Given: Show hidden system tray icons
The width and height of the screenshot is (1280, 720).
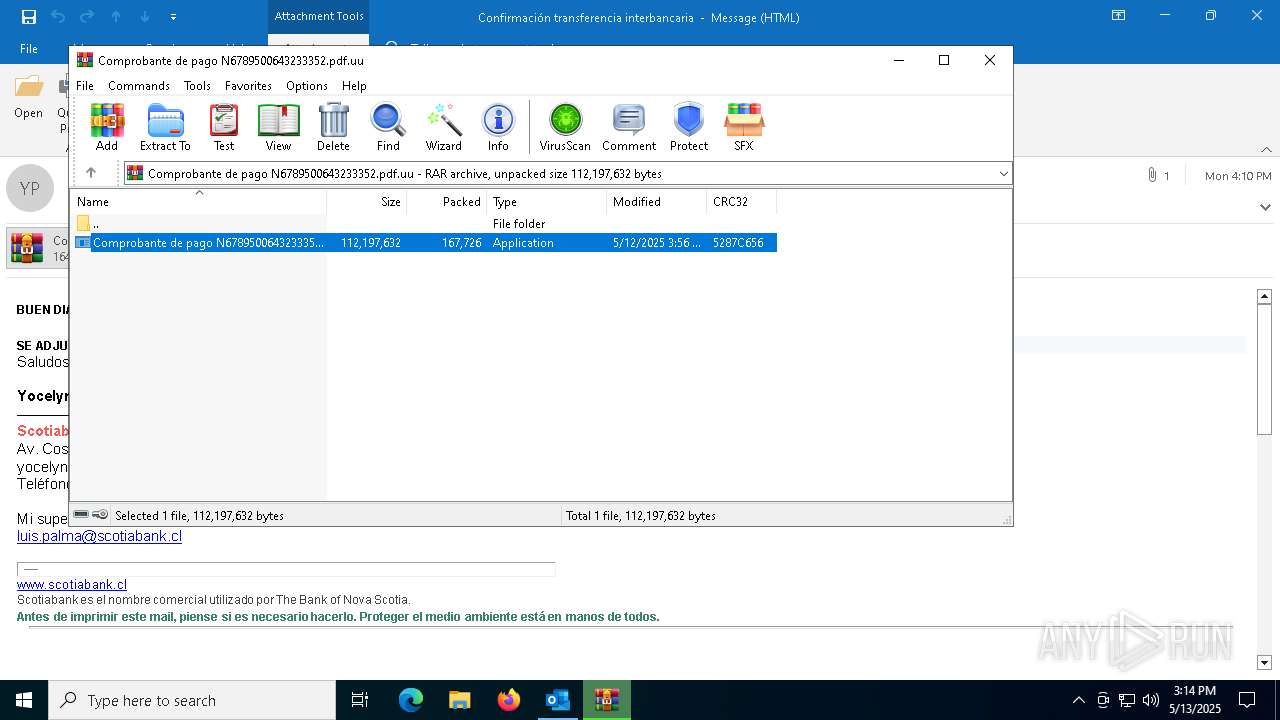Looking at the screenshot, I should tap(1078, 700).
